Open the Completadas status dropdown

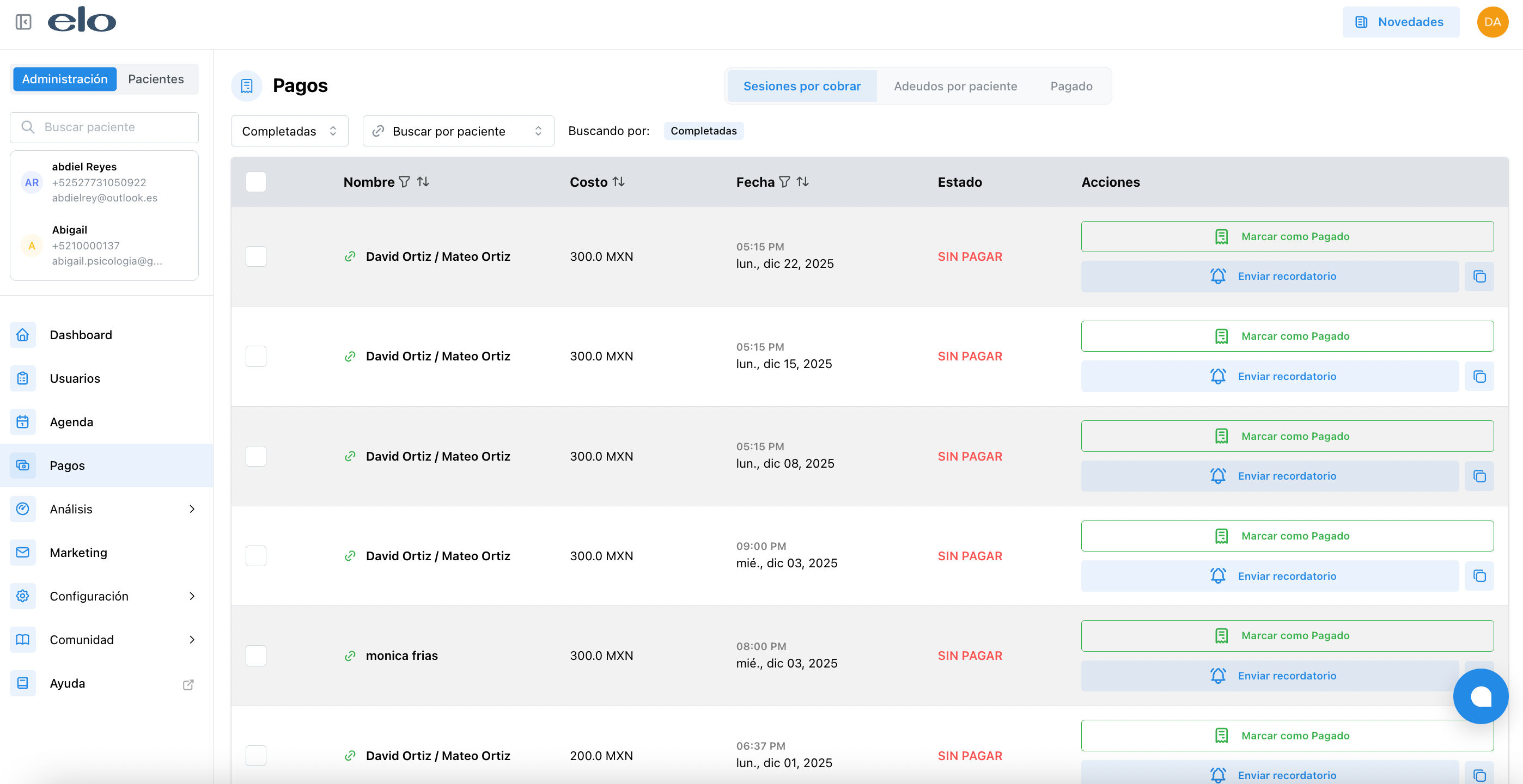click(289, 131)
